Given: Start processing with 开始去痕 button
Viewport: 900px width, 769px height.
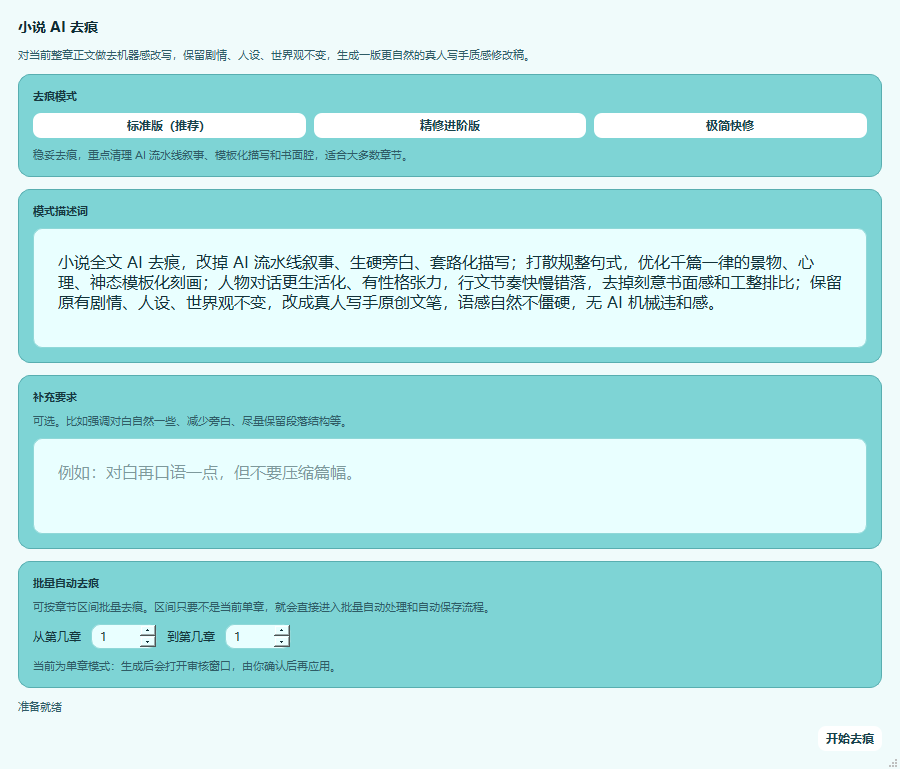Looking at the screenshot, I should click(849, 739).
